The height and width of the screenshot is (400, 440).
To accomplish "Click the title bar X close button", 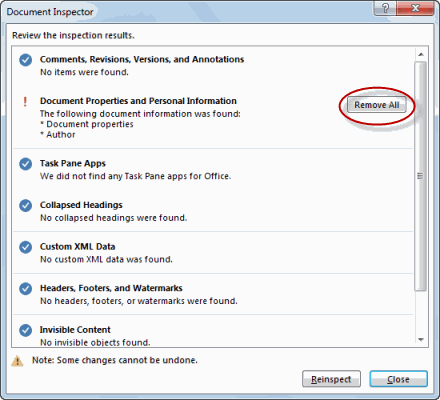I will pos(415,8).
